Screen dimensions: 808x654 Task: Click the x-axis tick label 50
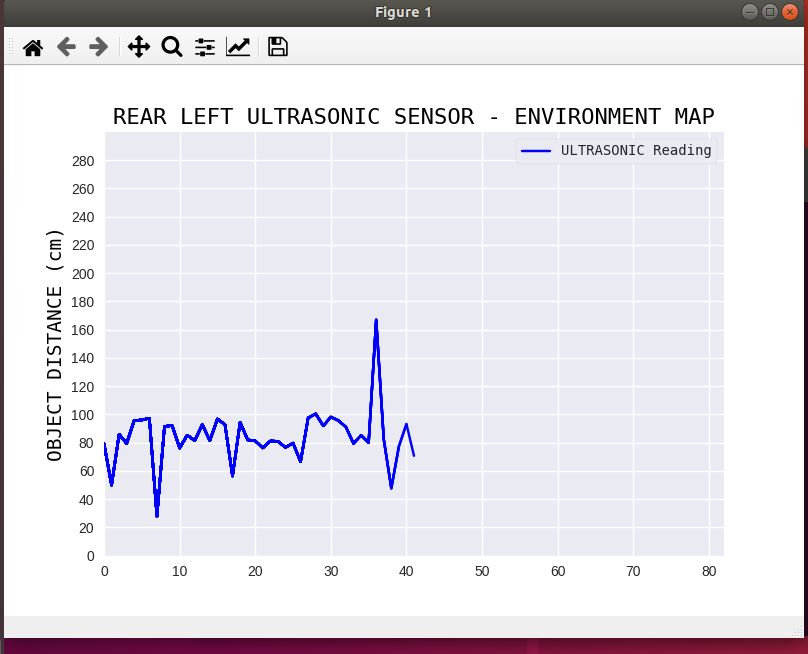click(x=482, y=572)
